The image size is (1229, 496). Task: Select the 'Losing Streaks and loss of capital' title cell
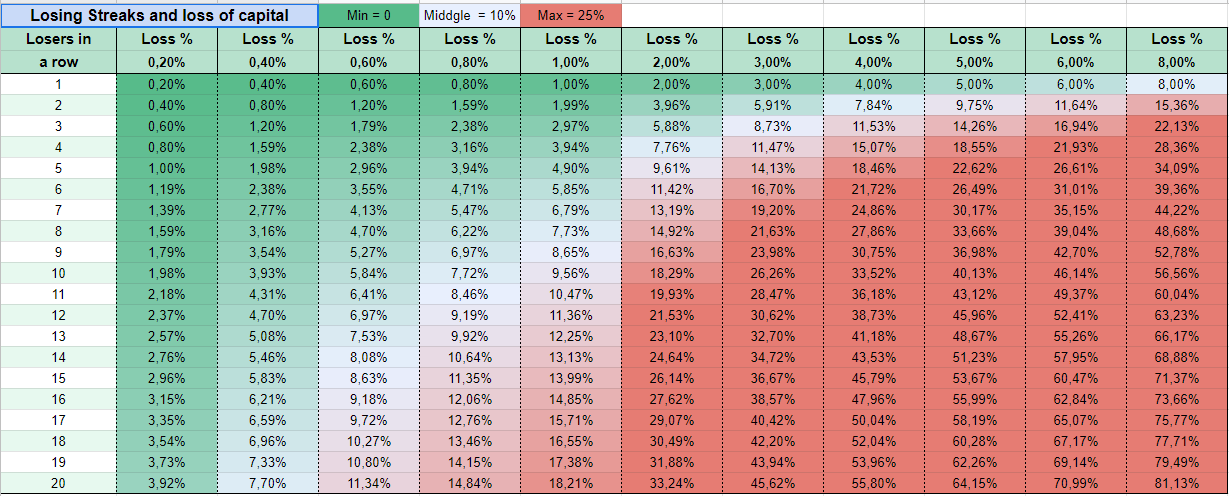(x=160, y=15)
